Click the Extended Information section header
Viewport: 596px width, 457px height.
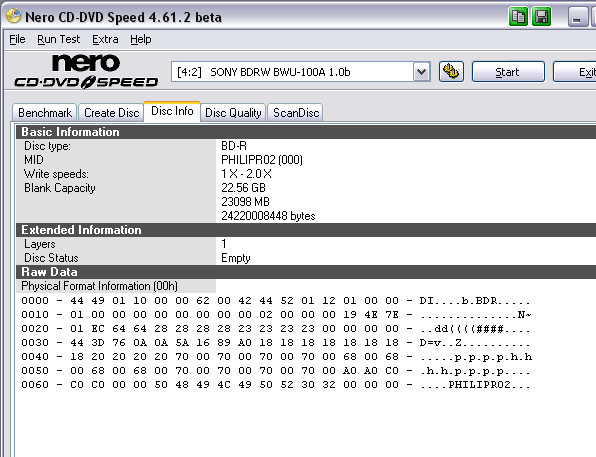click(306, 230)
